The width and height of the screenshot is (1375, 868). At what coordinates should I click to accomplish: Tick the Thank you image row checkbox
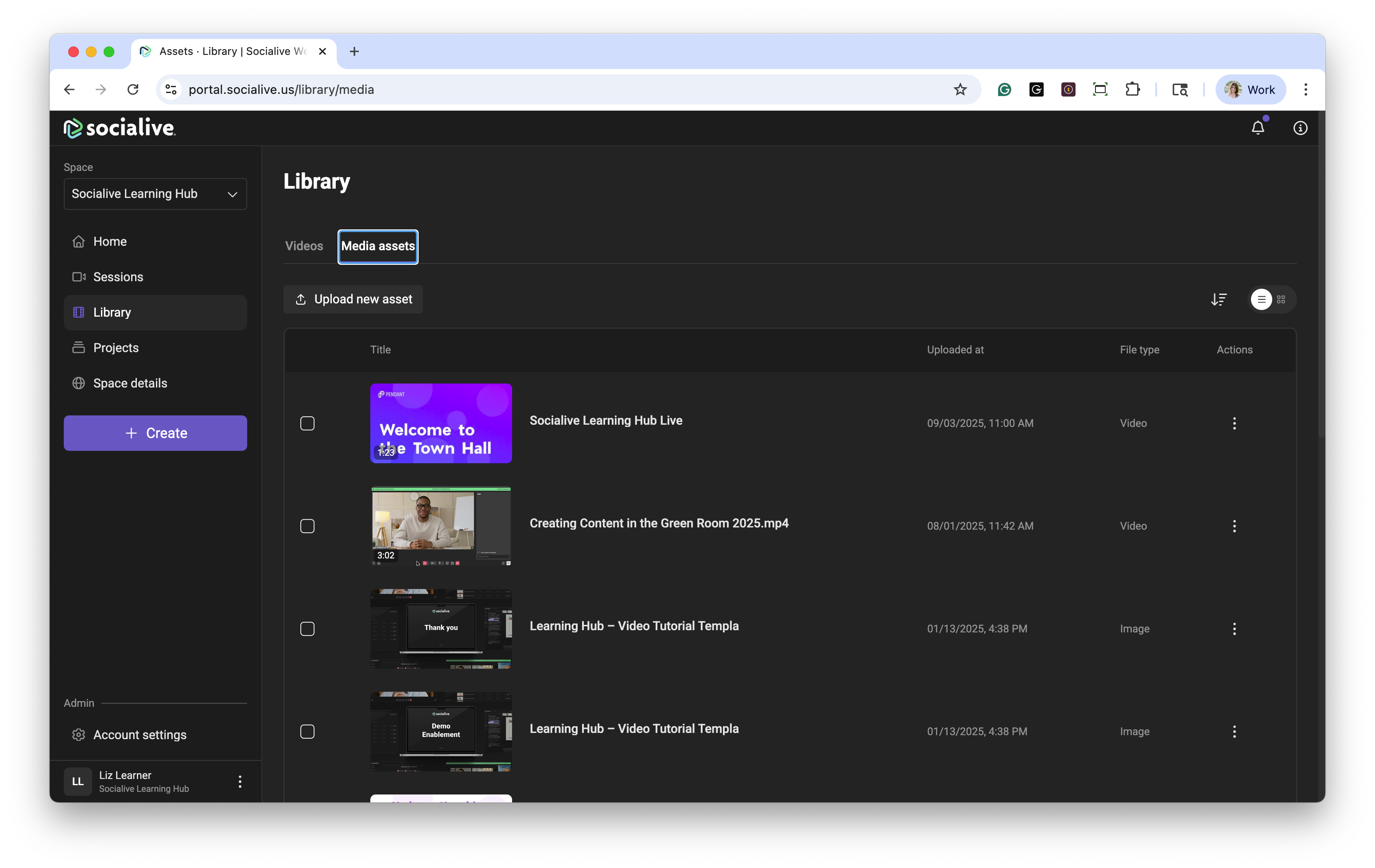pyautogui.click(x=307, y=628)
